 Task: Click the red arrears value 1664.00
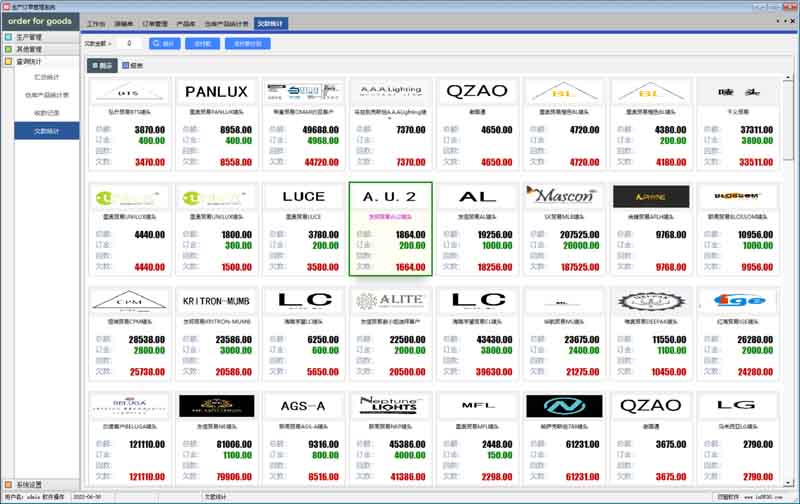[x=410, y=267]
